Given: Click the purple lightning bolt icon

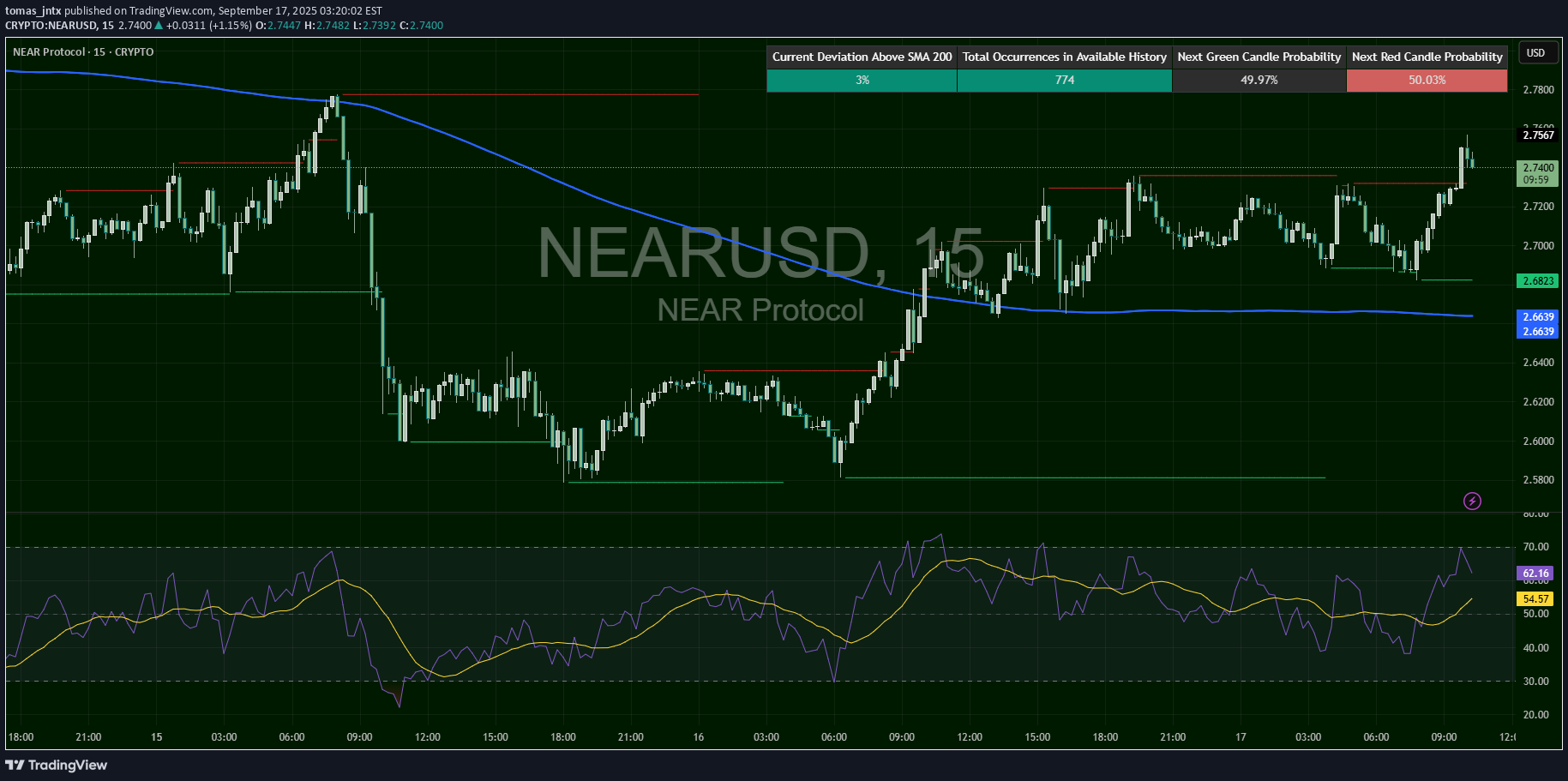Looking at the screenshot, I should [1472, 502].
